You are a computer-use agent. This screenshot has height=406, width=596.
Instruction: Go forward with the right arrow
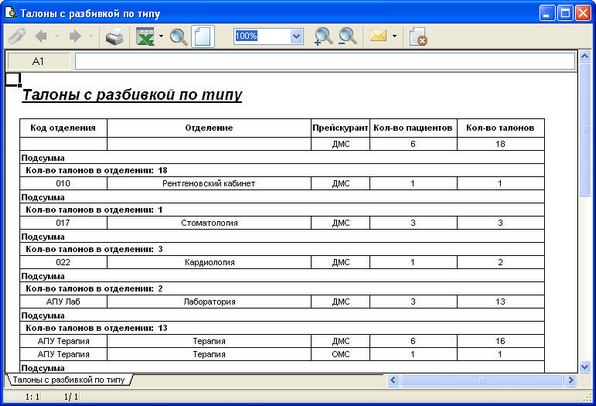point(75,36)
